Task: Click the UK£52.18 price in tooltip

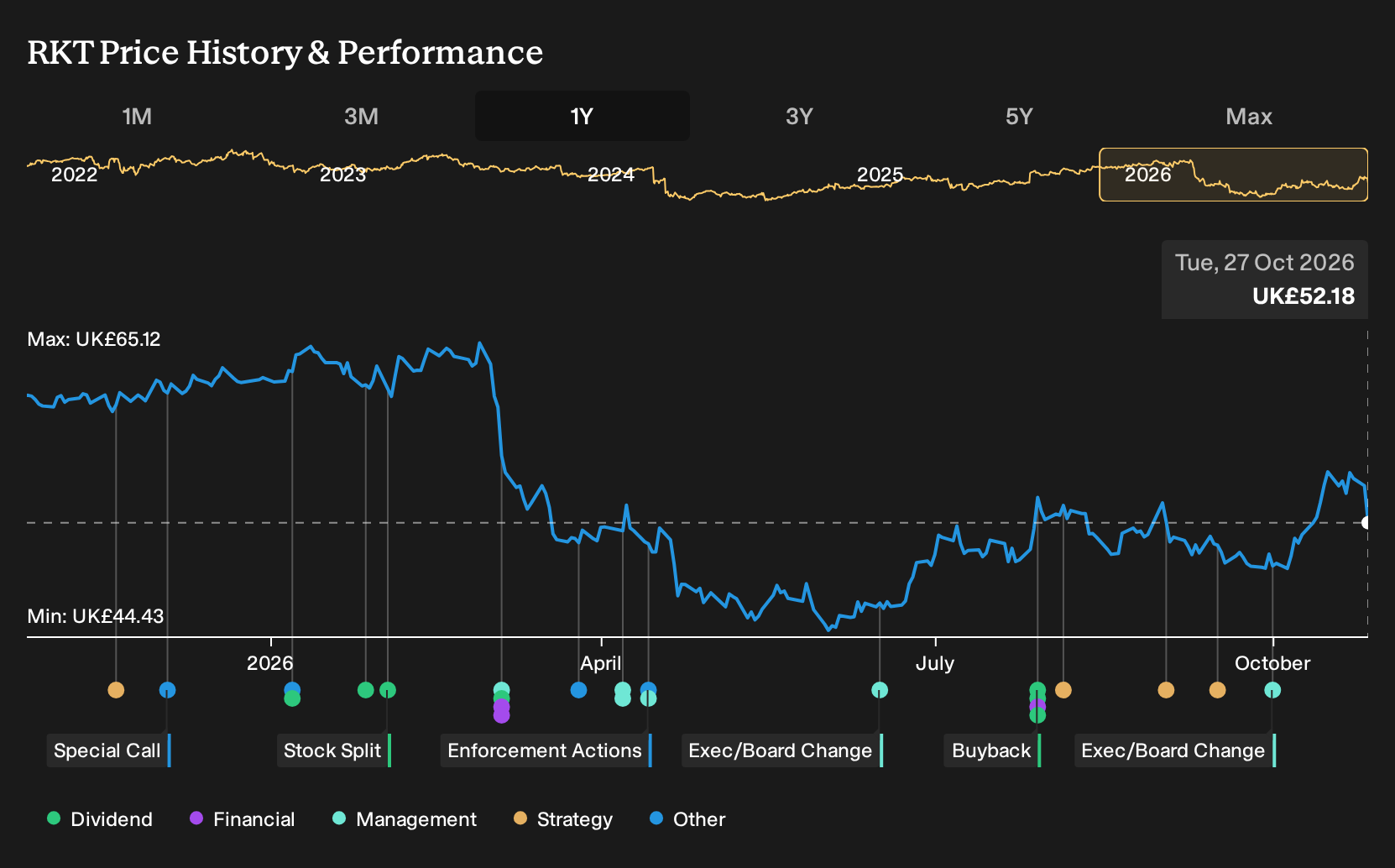Action: coord(1304,296)
